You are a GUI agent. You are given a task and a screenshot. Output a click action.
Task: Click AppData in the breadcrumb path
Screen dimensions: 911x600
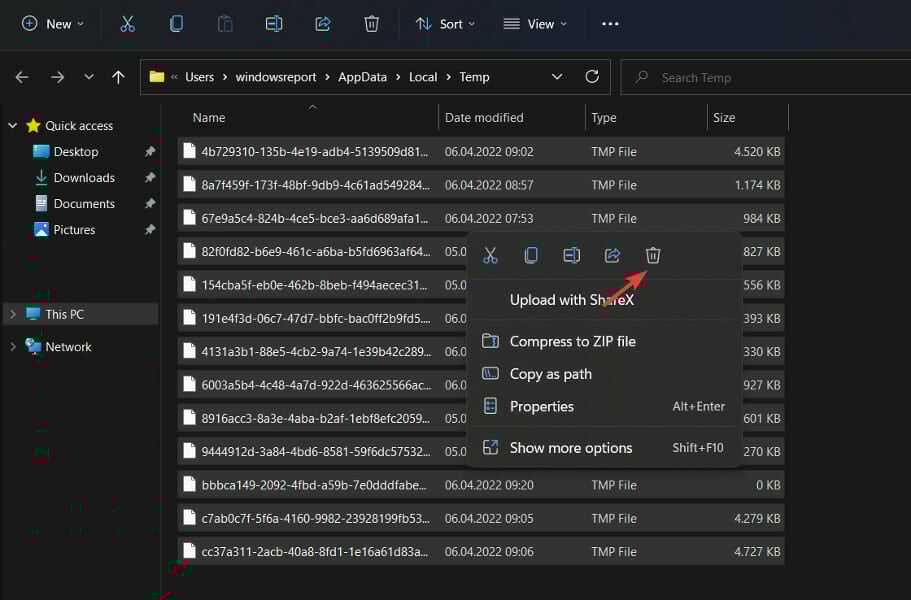click(363, 77)
